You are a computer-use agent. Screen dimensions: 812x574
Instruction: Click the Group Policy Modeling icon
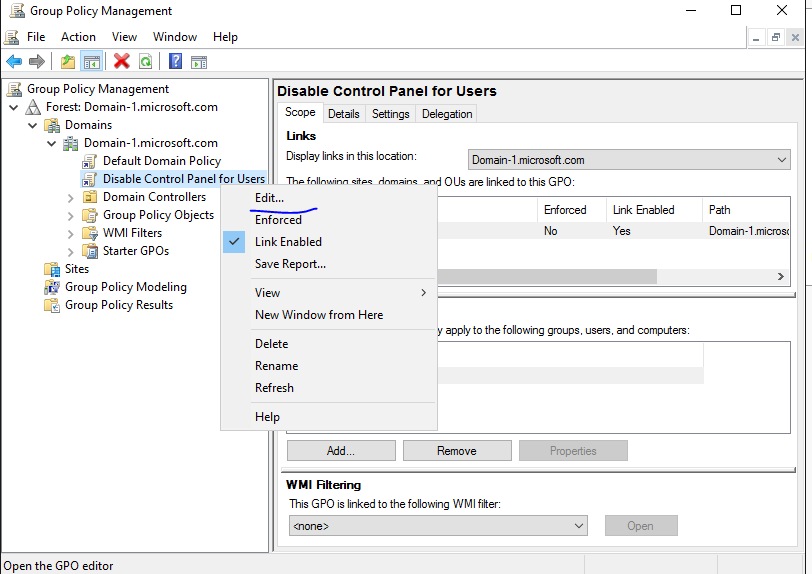(x=52, y=287)
